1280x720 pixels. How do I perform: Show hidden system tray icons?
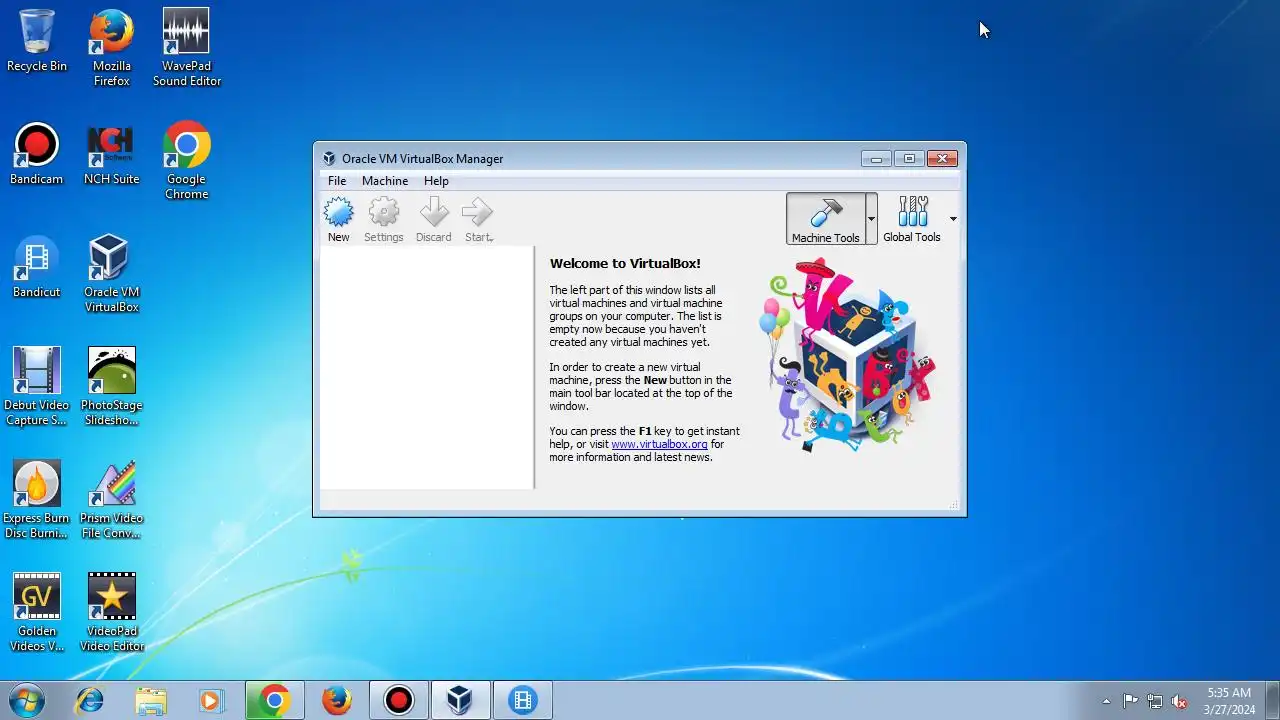(1106, 701)
